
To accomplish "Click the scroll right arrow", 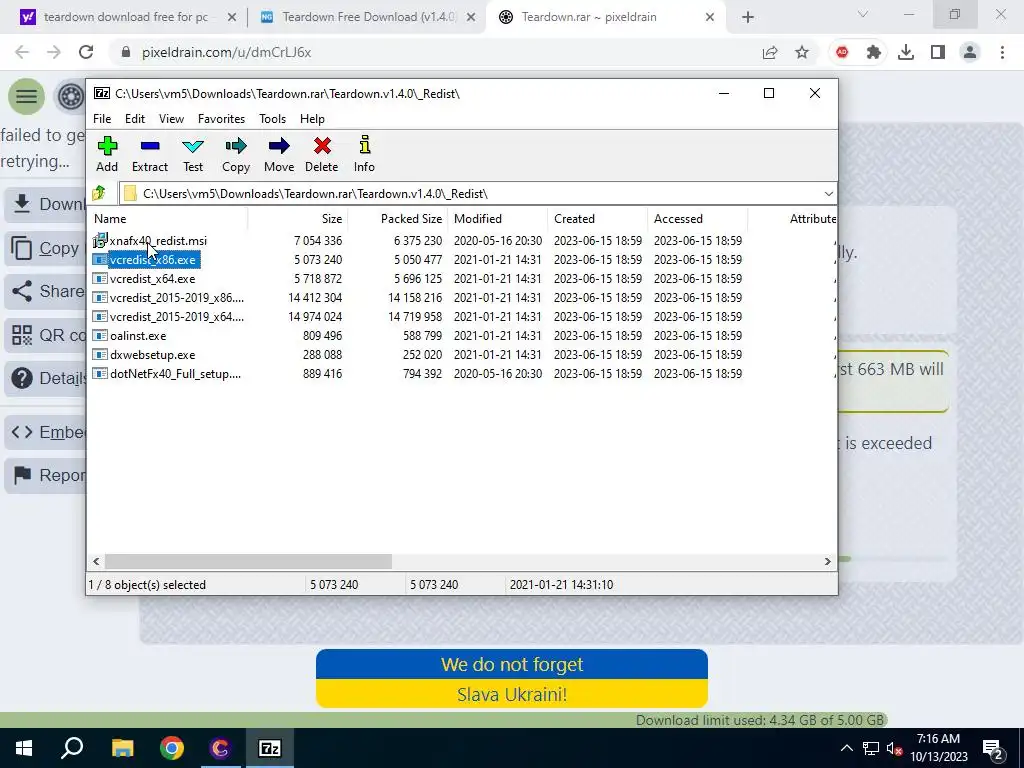I will tap(827, 562).
